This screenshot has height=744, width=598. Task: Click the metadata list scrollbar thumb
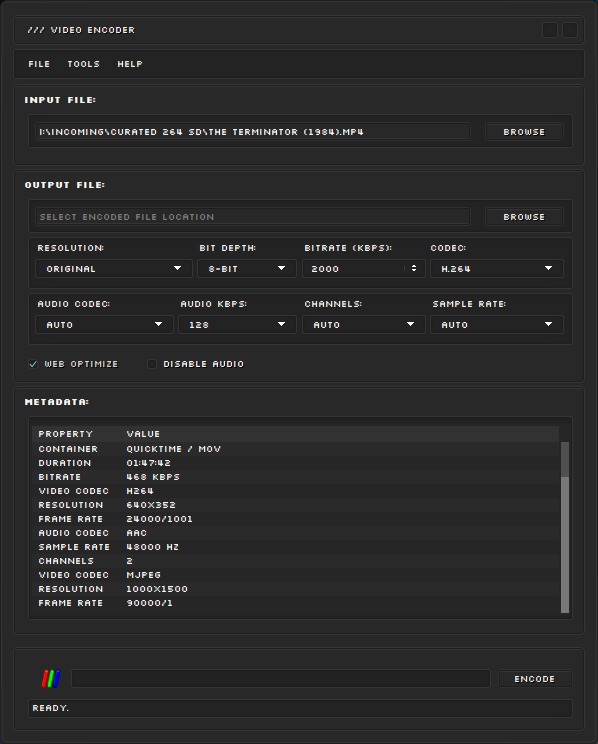[x=565, y=544]
